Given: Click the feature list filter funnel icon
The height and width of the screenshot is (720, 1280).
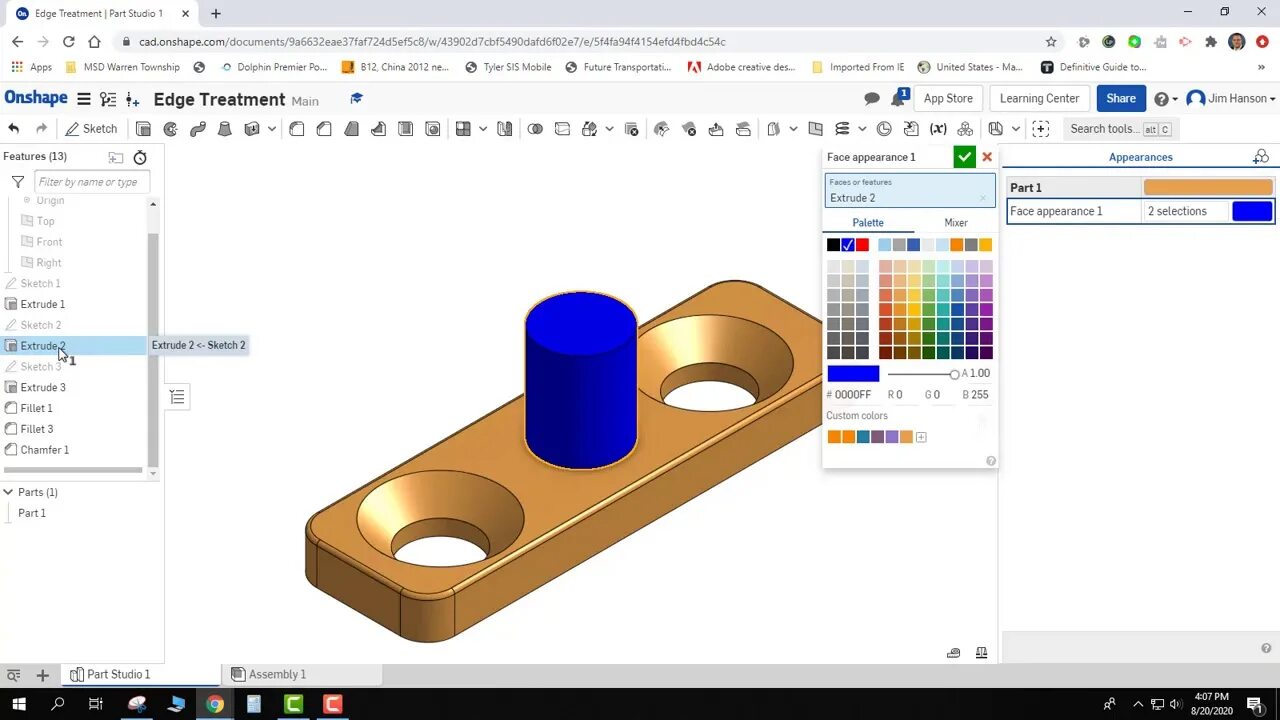Looking at the screenshot, I should pyautogui.click(x=18, y=182).
